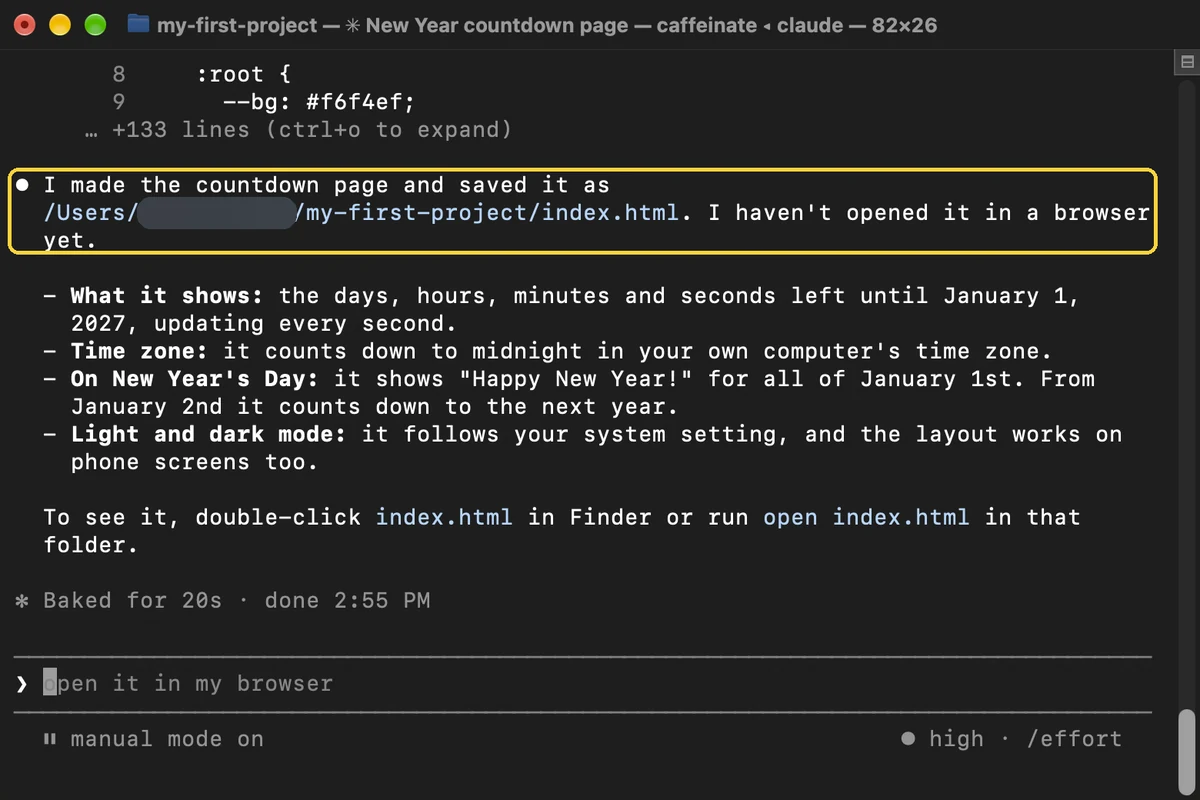Click the "my-first-project" title bar name
The height and width of the screenshot is (800, 1200).
237,25
